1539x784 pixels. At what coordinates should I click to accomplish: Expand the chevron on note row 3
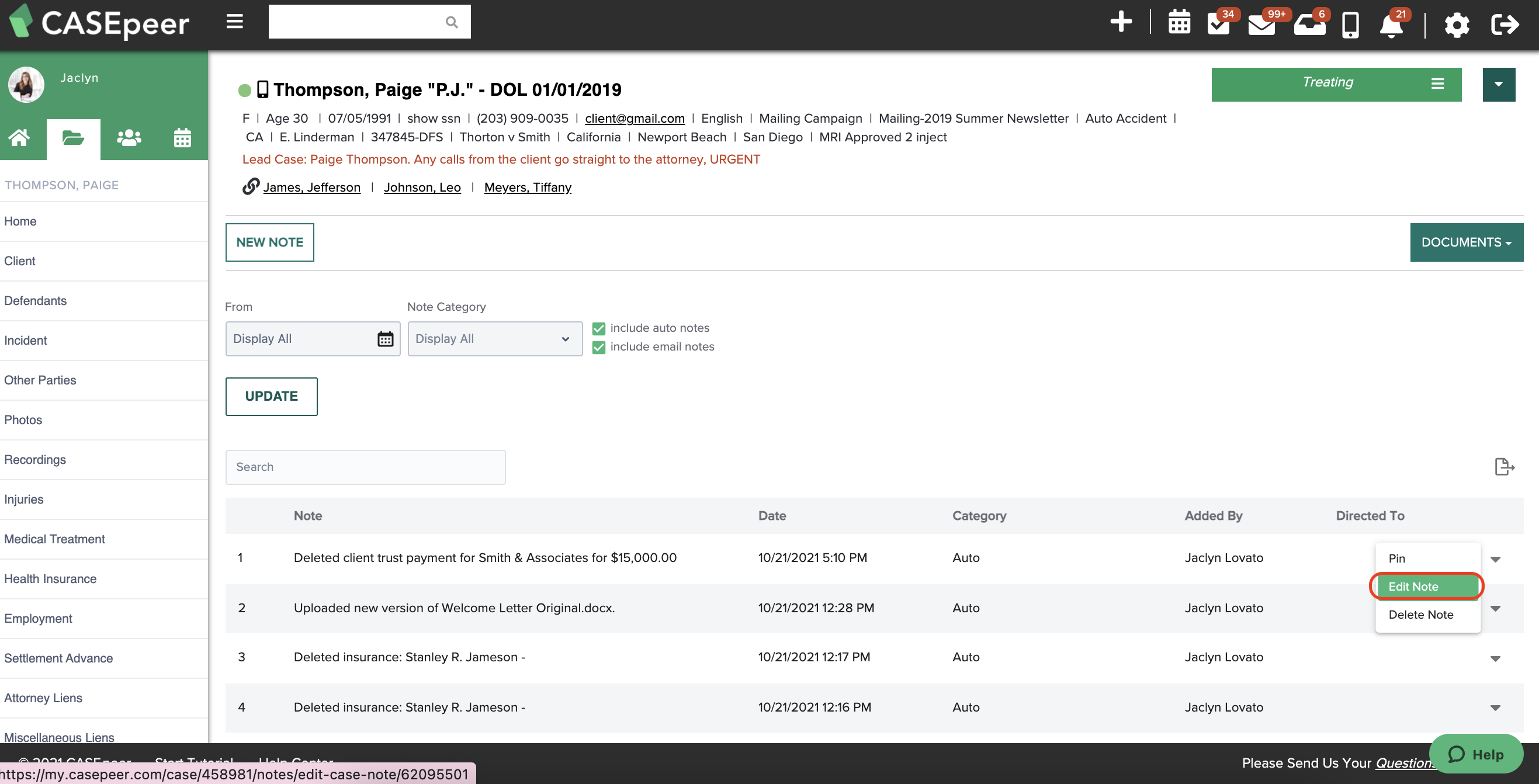pos(1496,658)
